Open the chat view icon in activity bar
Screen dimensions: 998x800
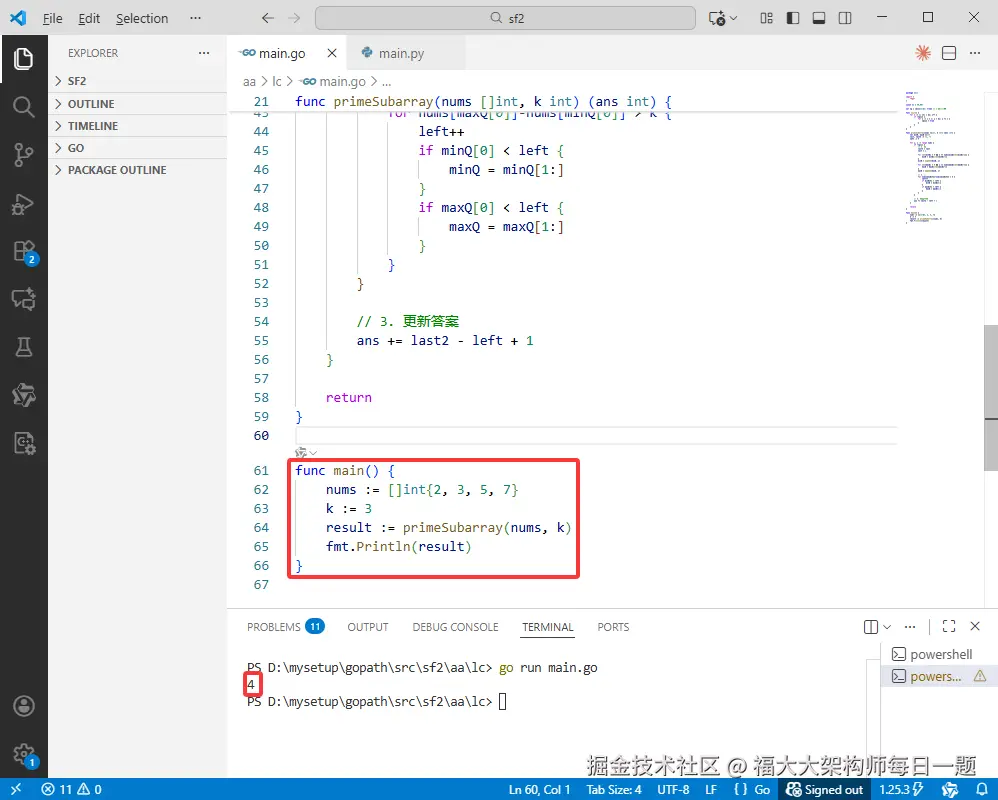pos(24,298)
